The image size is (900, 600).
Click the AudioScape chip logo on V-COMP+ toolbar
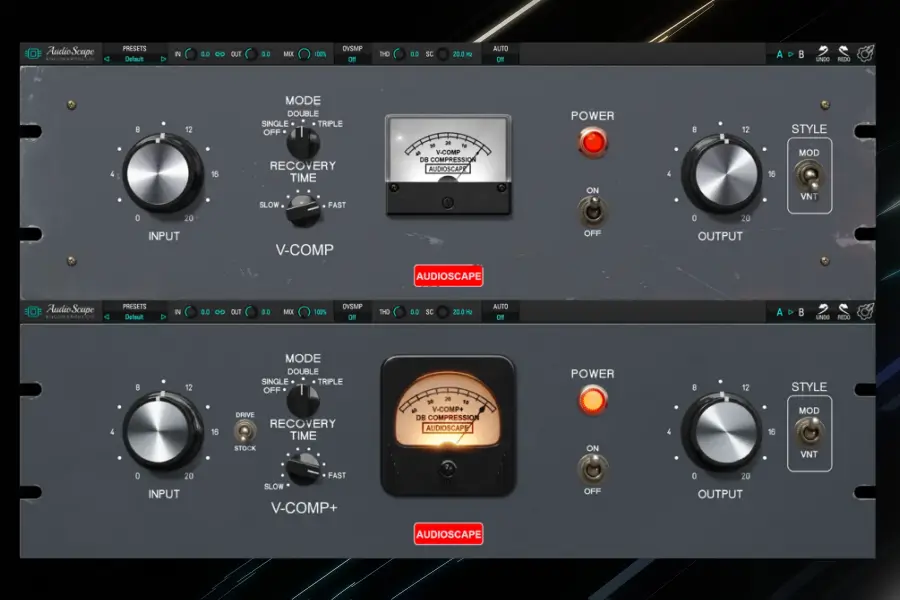(33, 311)
